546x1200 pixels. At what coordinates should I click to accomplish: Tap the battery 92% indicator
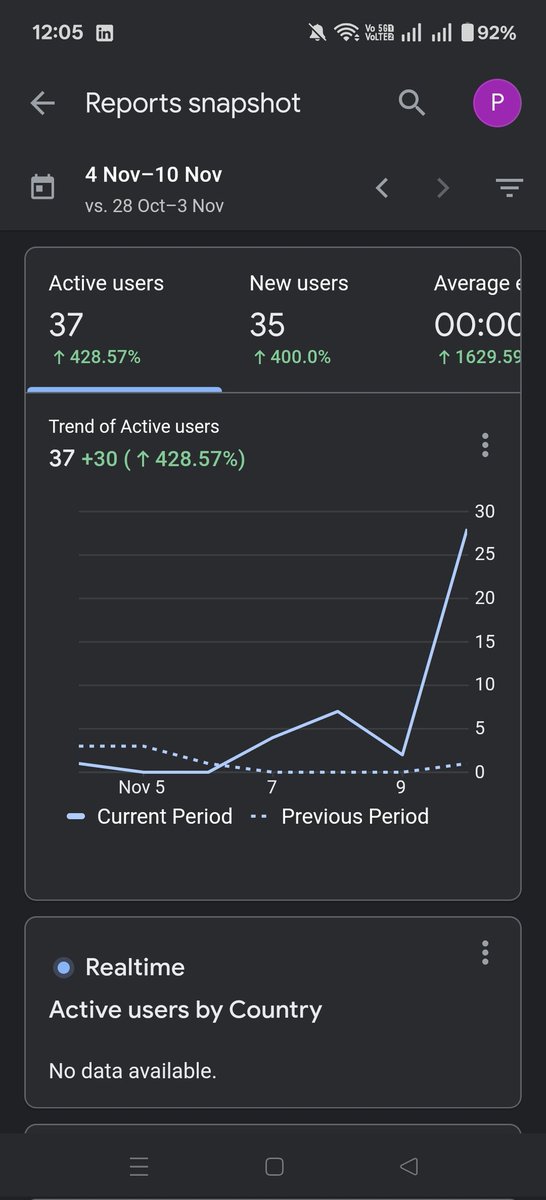pyautogui.click(x=488, y=33)
